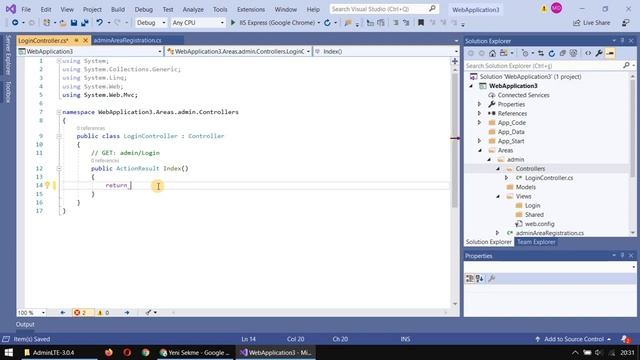Open the Extensions menu
The width and height of the screenshot is (640, 360).
pyautogui.click(x=251, y=9)
